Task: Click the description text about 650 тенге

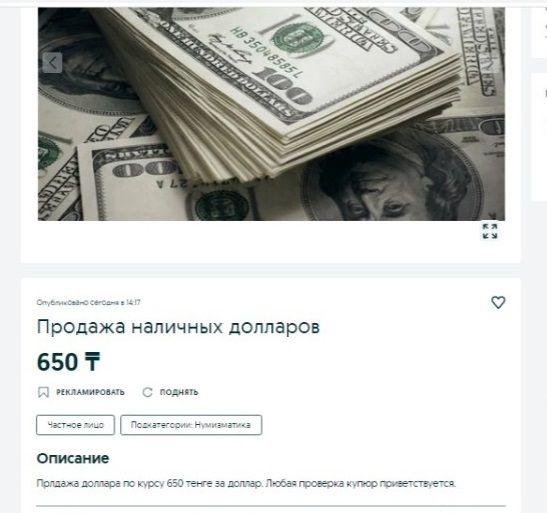Action: pyautogui.click(x=246, y=484)
